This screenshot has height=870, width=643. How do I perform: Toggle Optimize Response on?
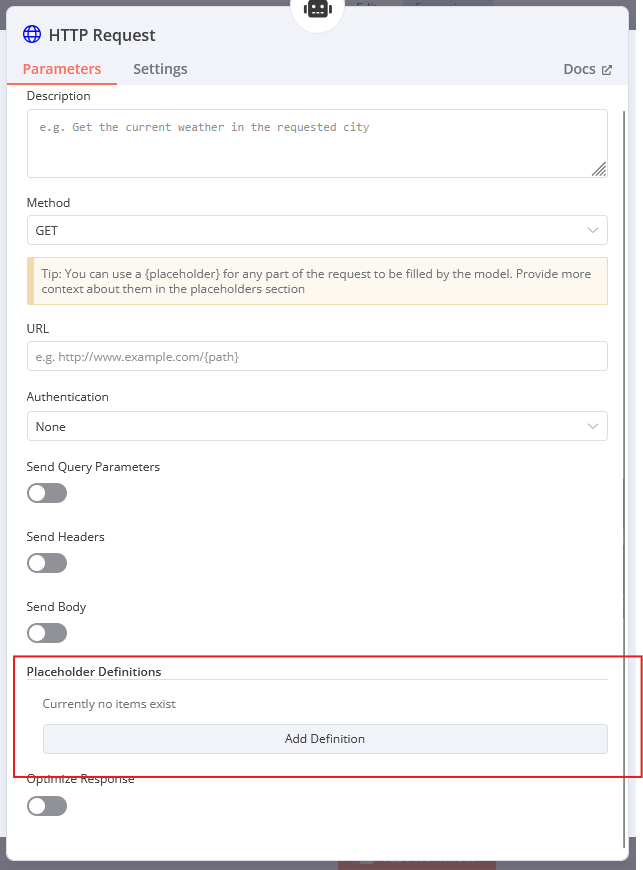(47, 806)
